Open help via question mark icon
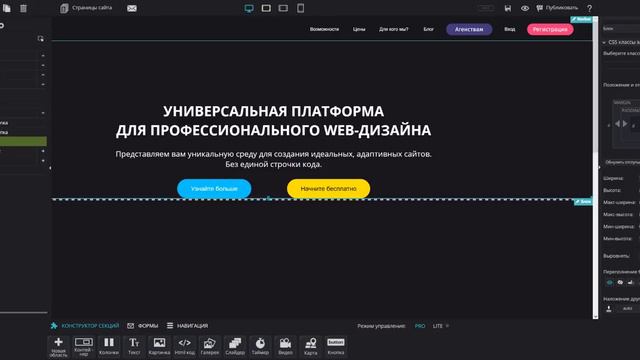The height and width of the screenshot is (360, 640). pos(589,8)
